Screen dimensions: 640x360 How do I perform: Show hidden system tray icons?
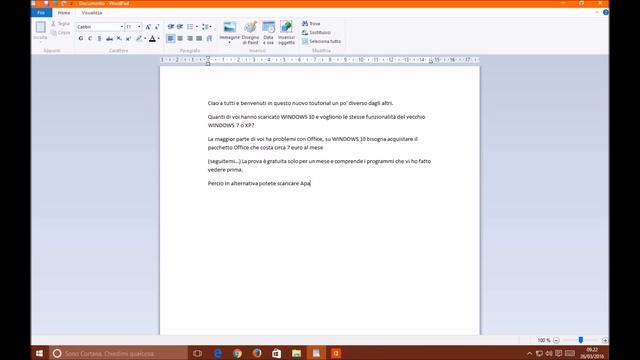529,353
